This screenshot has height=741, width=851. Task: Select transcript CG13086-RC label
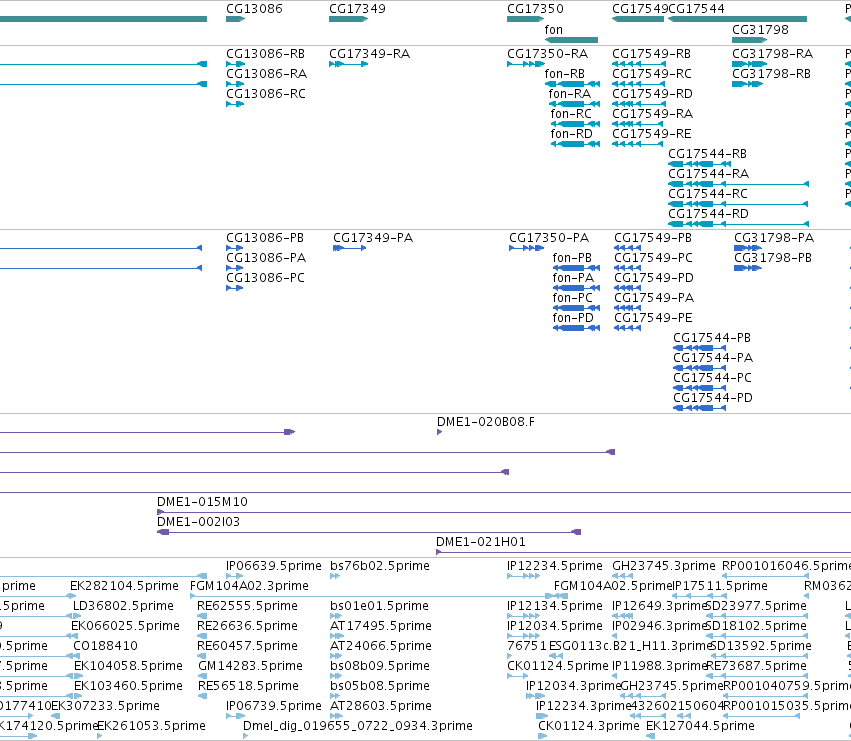click(x=265, y=94)
